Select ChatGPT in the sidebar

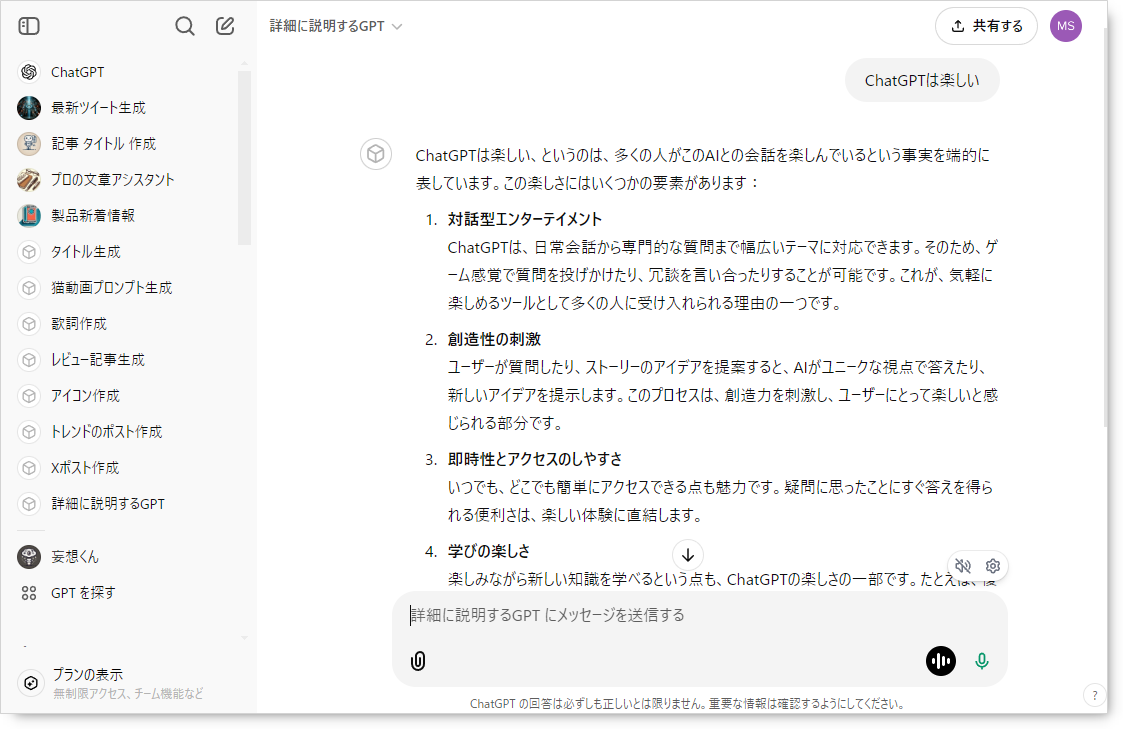click(x=78, y=72)
